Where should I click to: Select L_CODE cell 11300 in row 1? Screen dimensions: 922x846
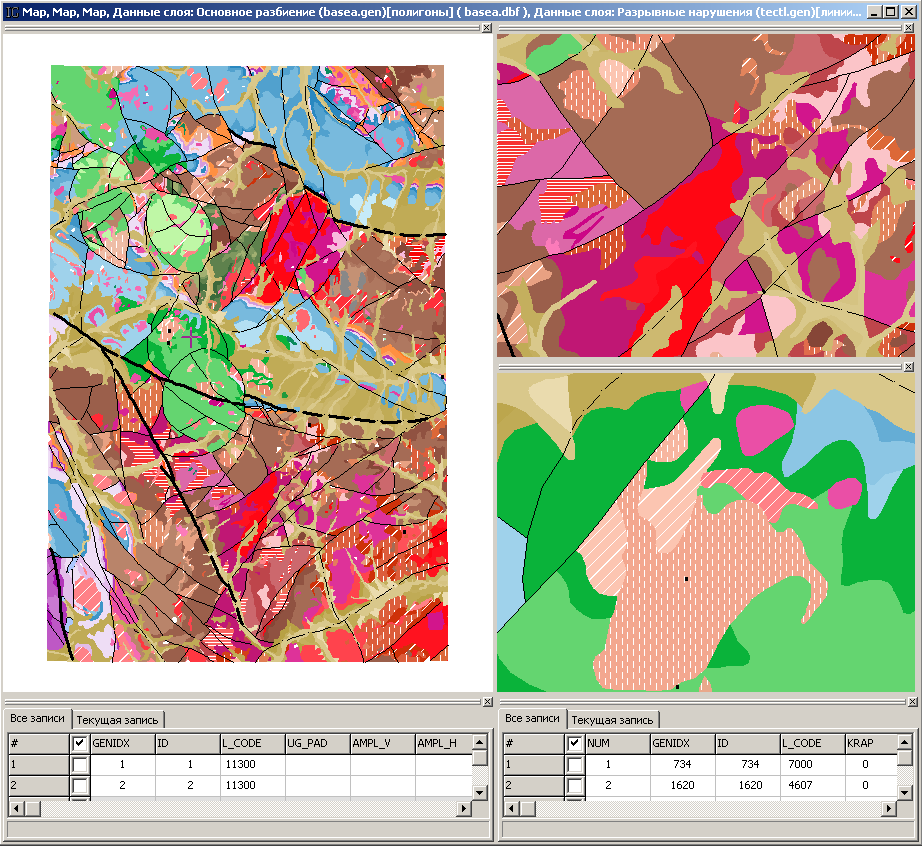253,765
